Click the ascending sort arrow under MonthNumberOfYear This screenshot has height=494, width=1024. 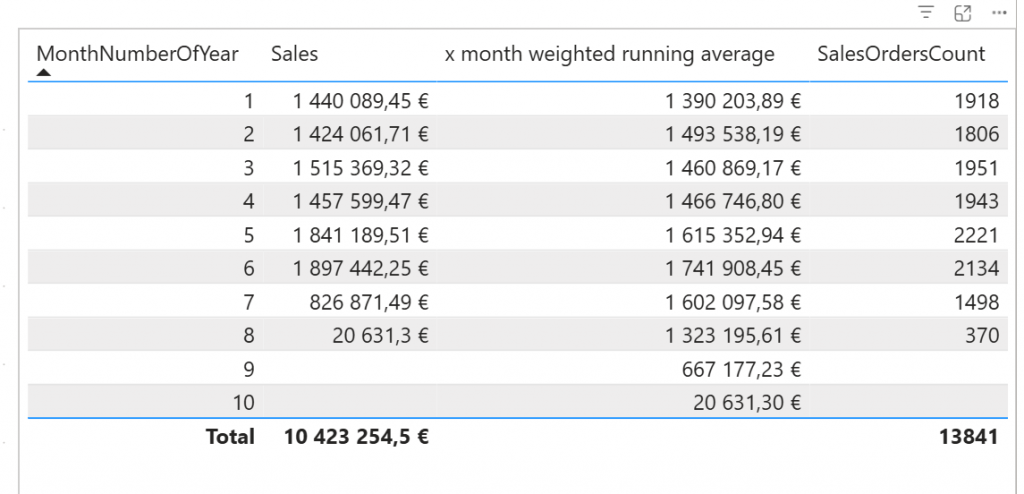[43, 72]
